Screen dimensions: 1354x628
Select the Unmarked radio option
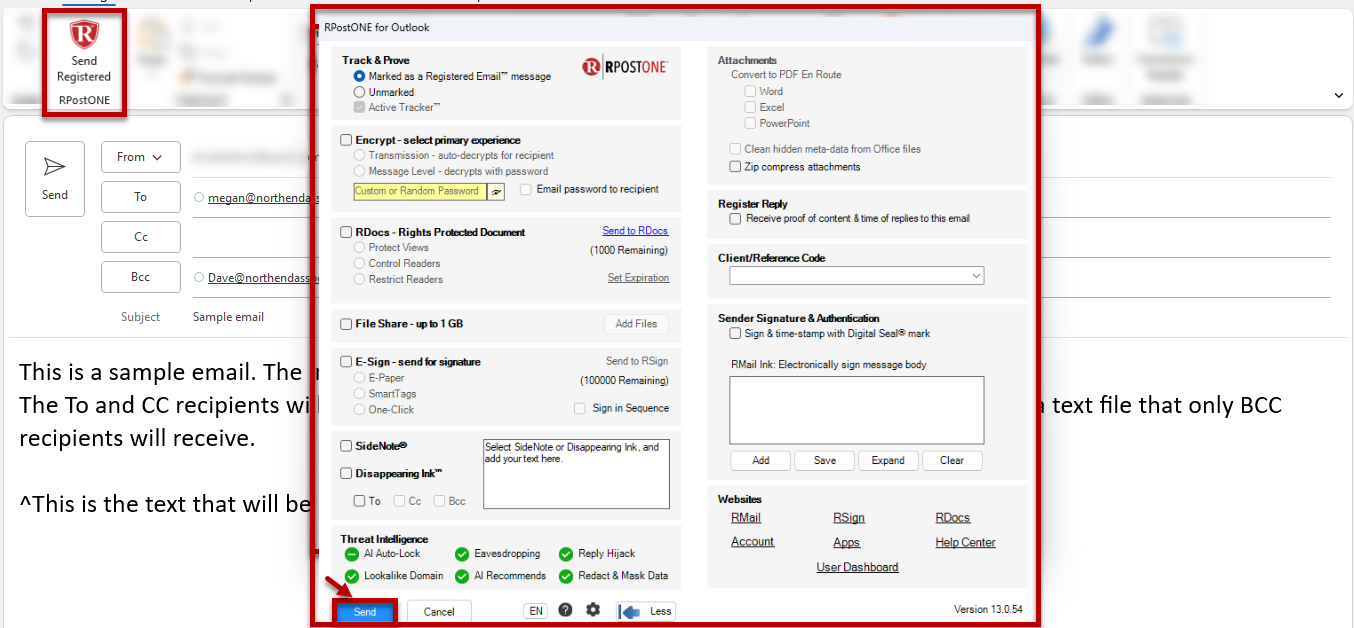(359, 92)
